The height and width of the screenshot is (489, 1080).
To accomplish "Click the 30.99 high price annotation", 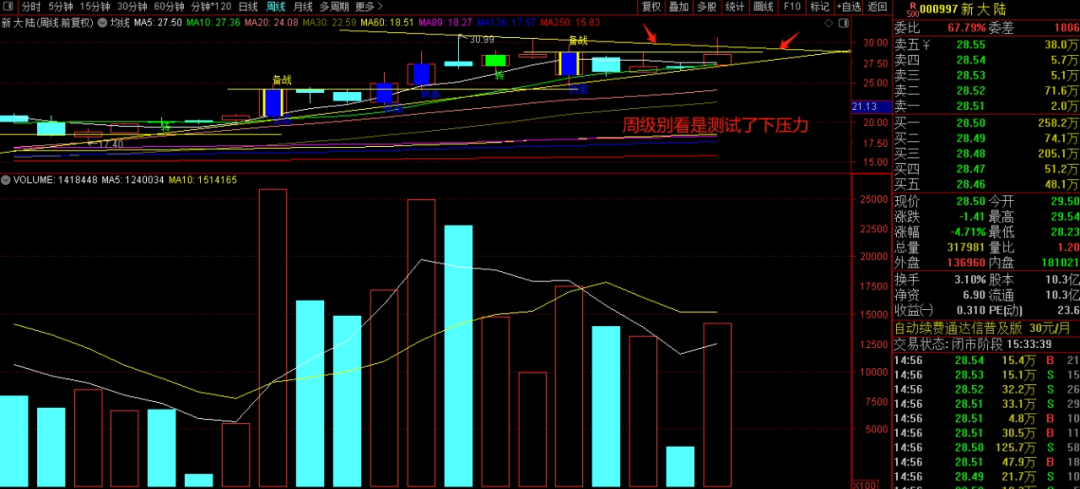I will click(481, 40).
